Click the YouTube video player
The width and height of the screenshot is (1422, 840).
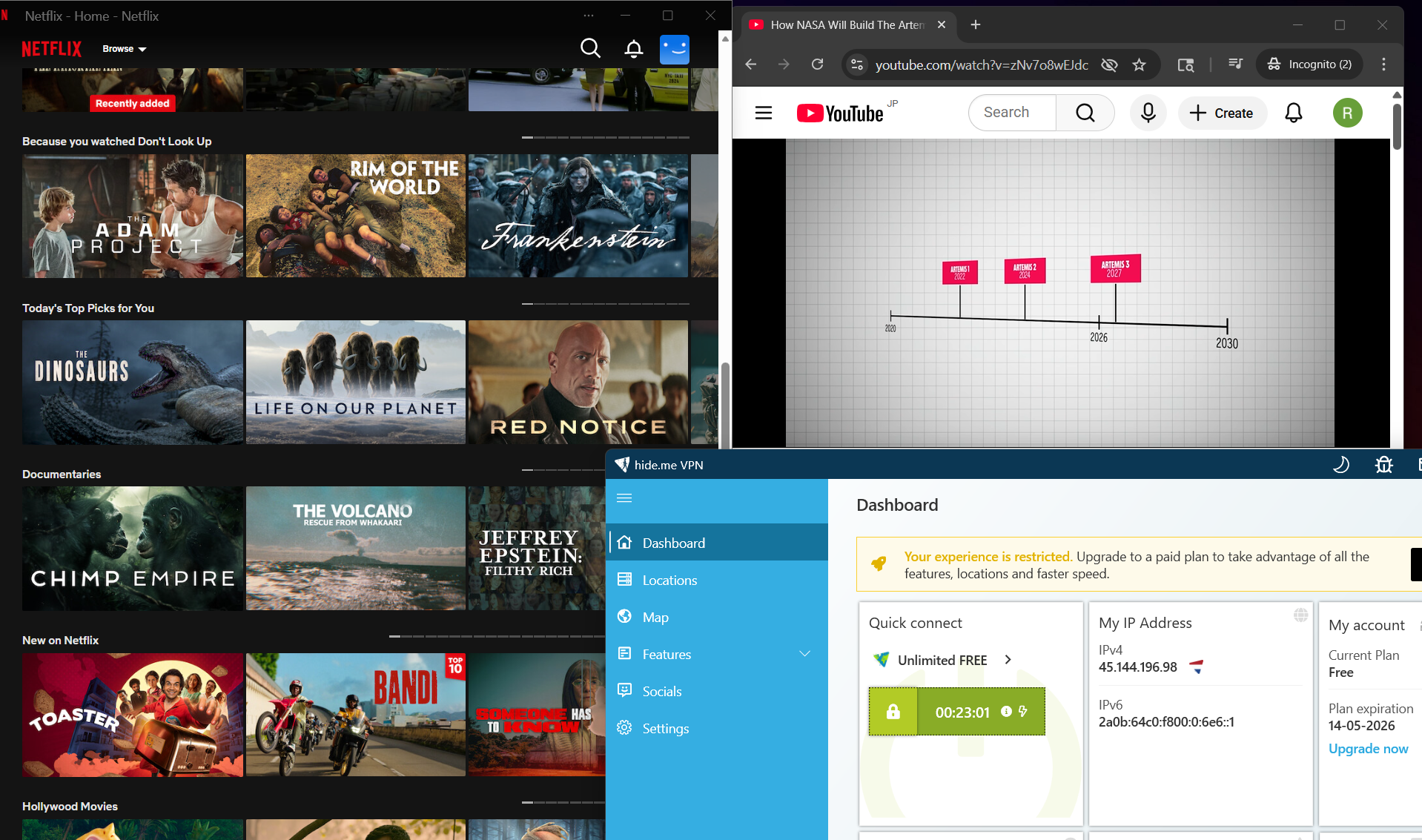coord(1060,293)
